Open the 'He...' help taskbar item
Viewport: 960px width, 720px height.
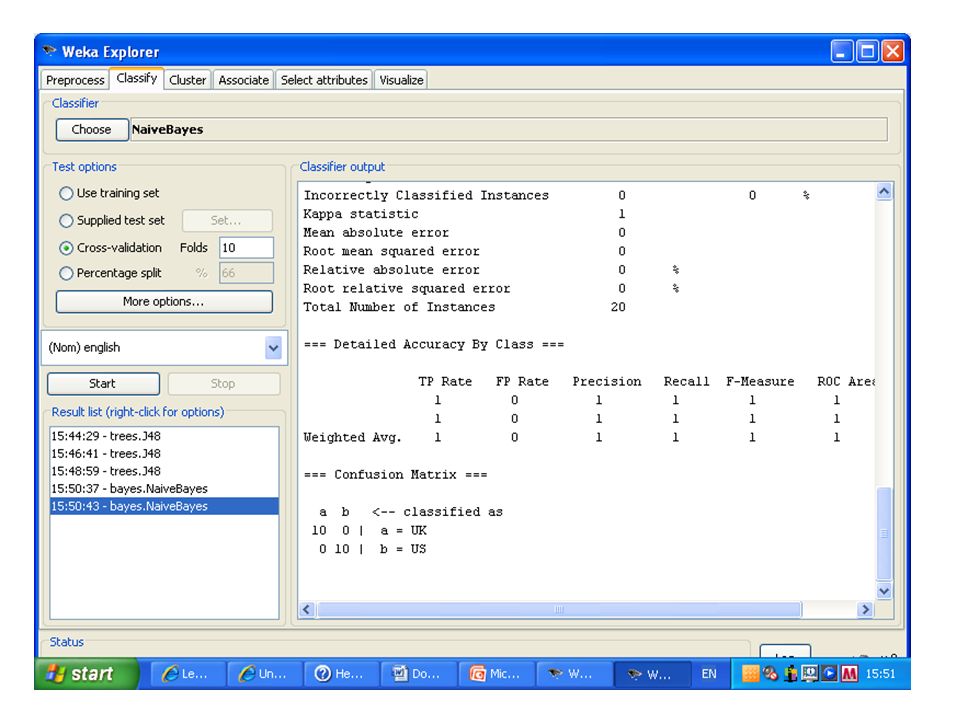pos(341,673)
